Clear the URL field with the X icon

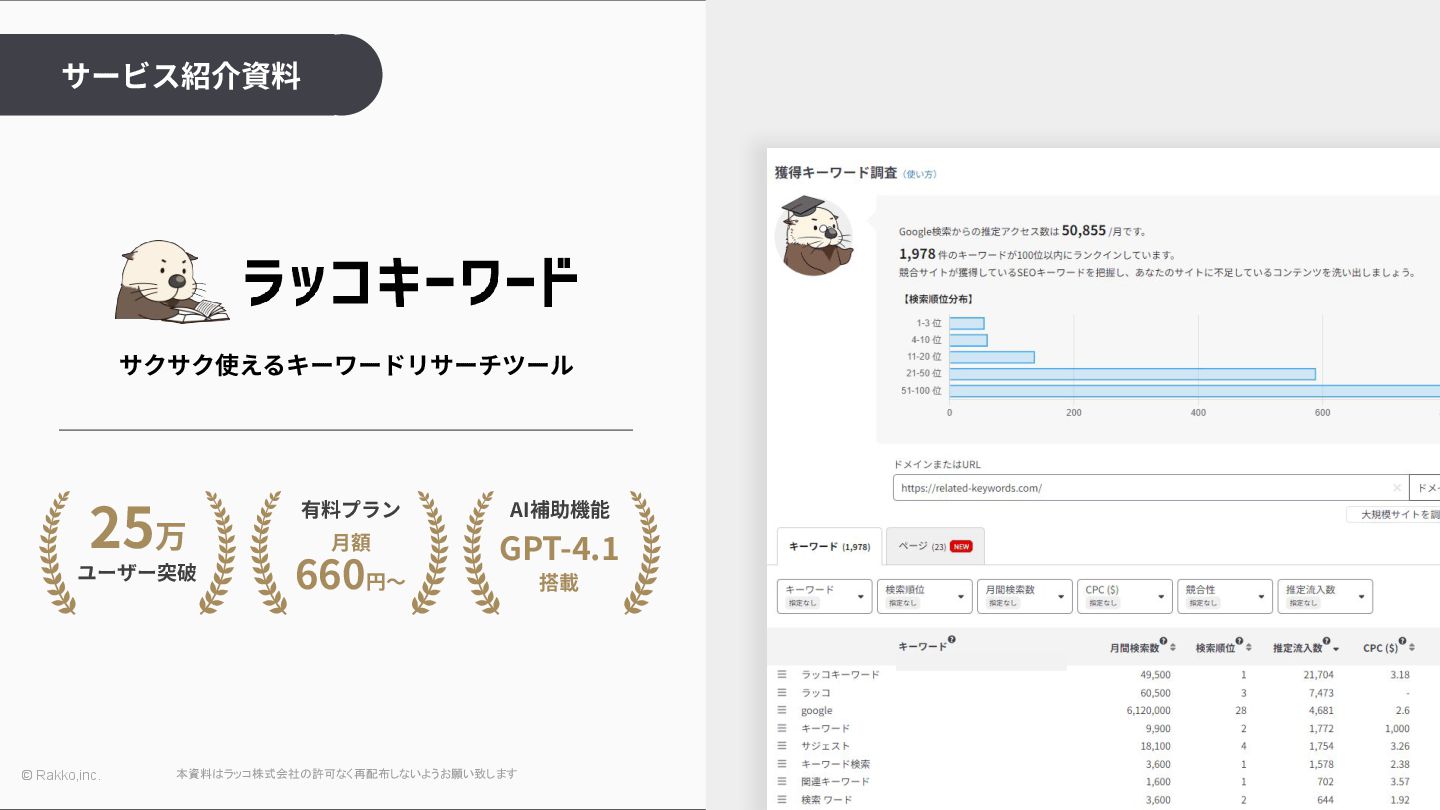tap(1397, 488)
